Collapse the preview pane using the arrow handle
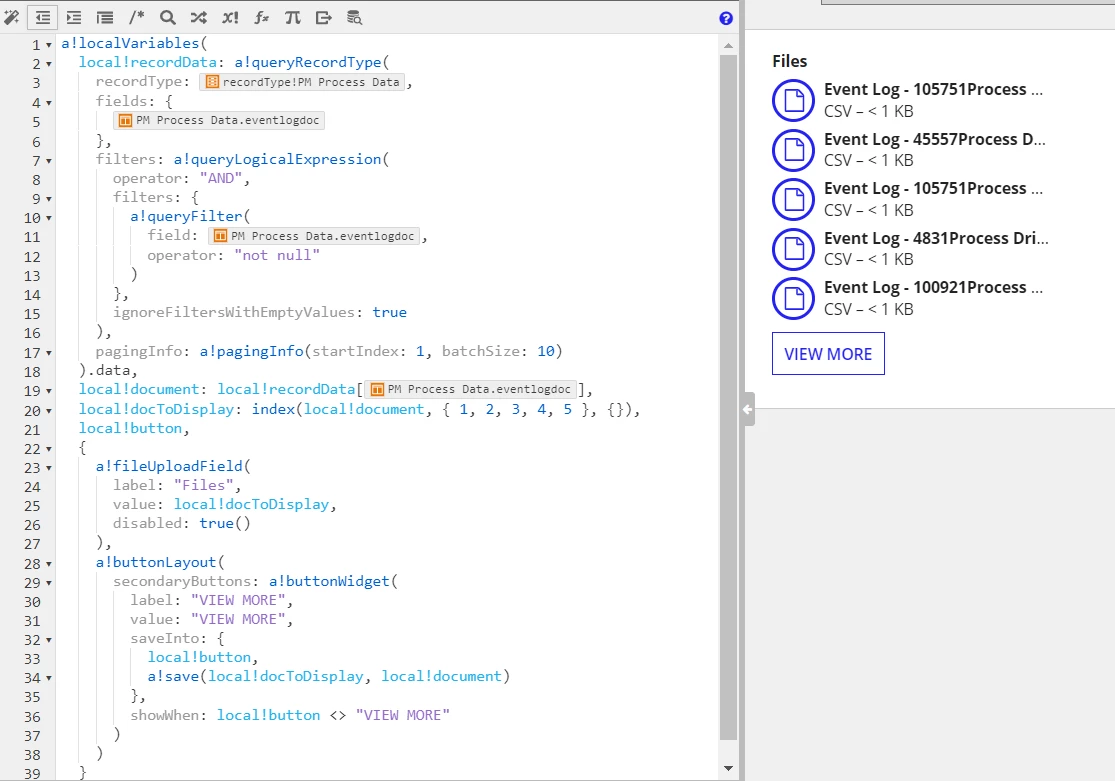Image resolution: width=1115 pixels, height=781 pixels. [747, 409]
